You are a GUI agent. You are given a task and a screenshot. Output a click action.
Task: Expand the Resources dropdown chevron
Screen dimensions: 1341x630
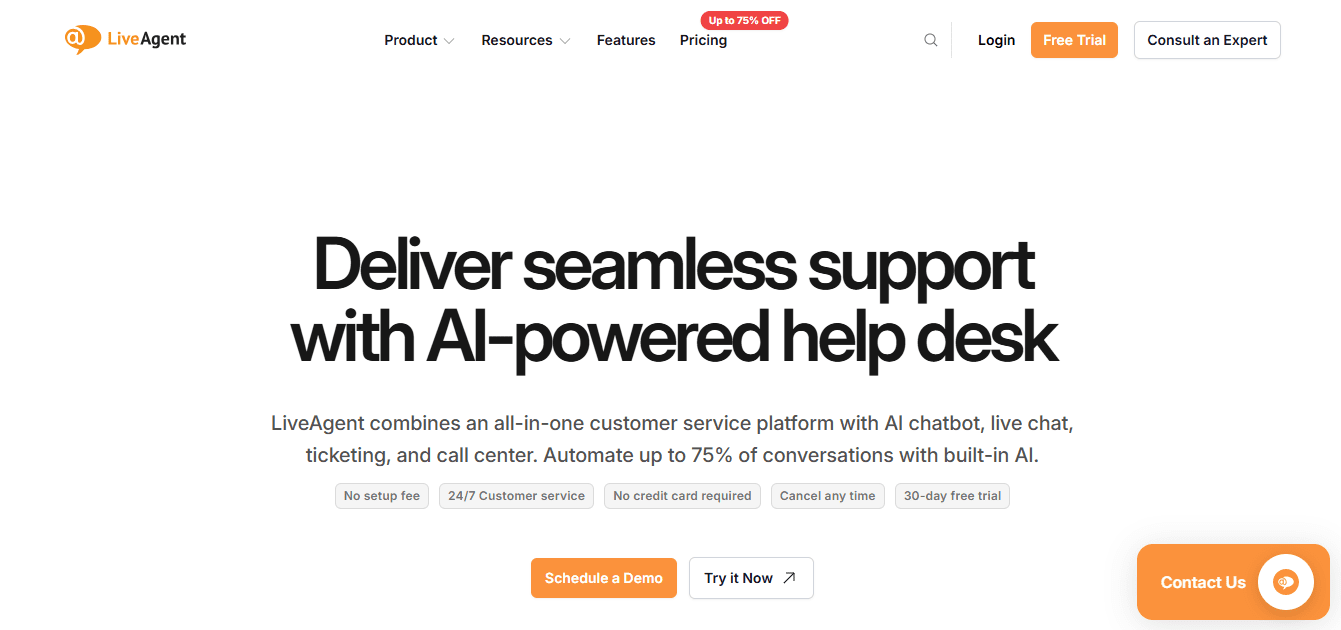[565, 41]
